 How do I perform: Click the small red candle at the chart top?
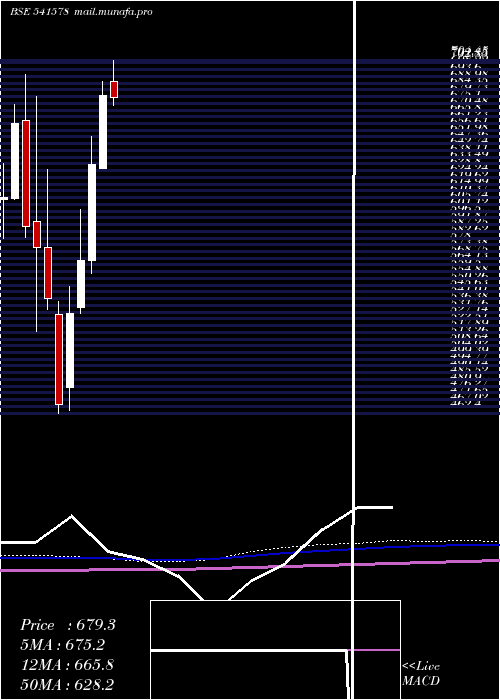click(x=114, y=89)
